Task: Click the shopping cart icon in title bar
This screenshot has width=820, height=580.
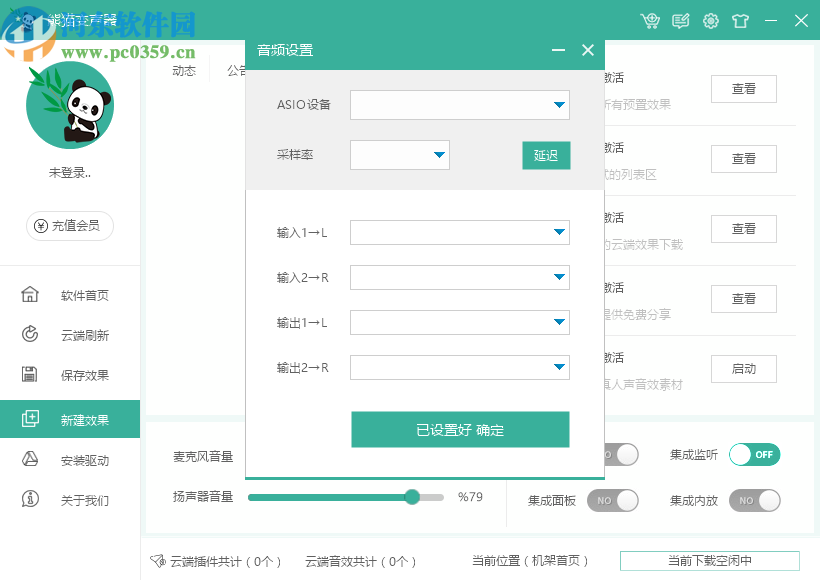Action: click(x=651, y=21)
